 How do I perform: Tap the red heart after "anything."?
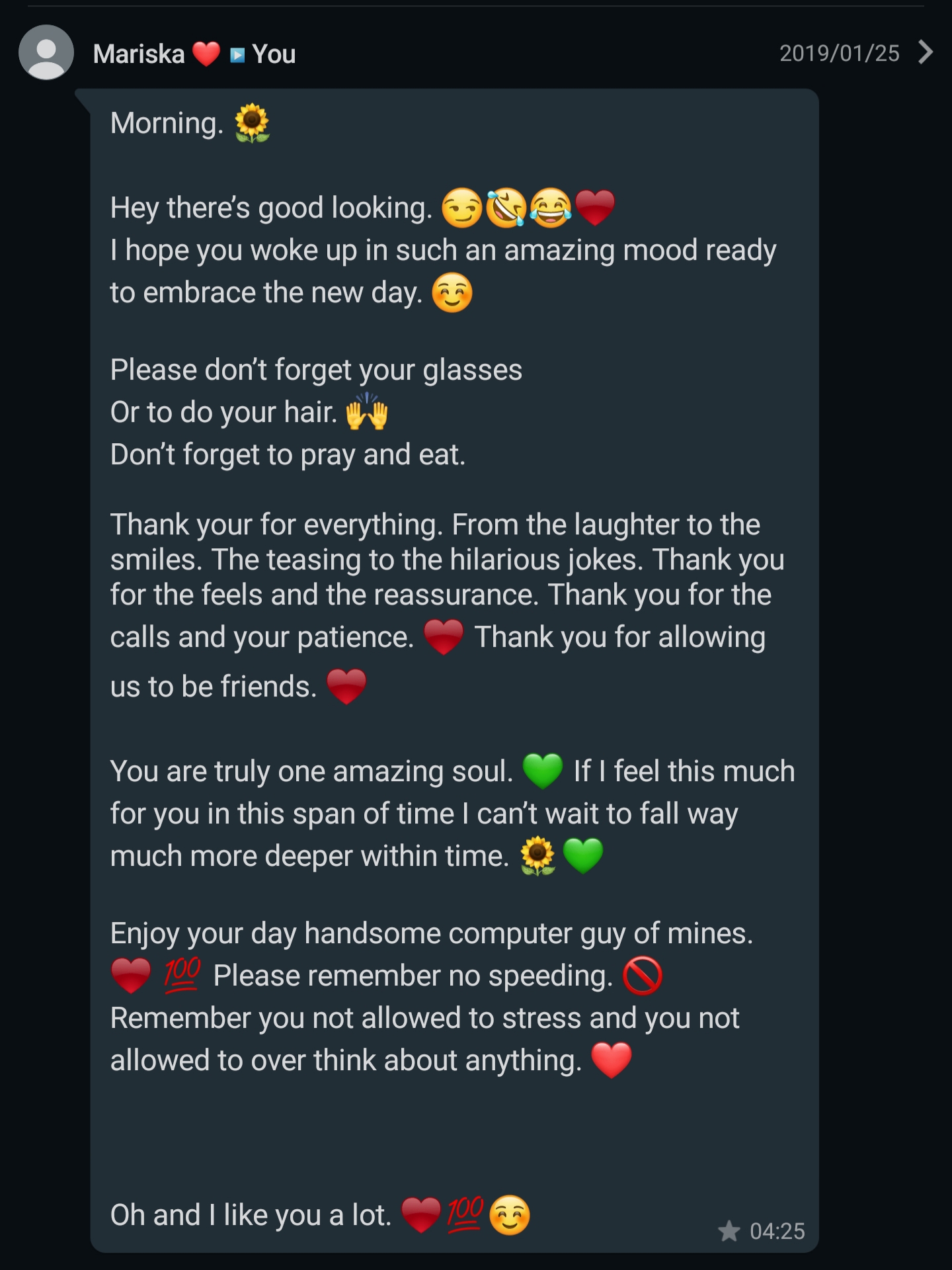(x=612, y=1060)
